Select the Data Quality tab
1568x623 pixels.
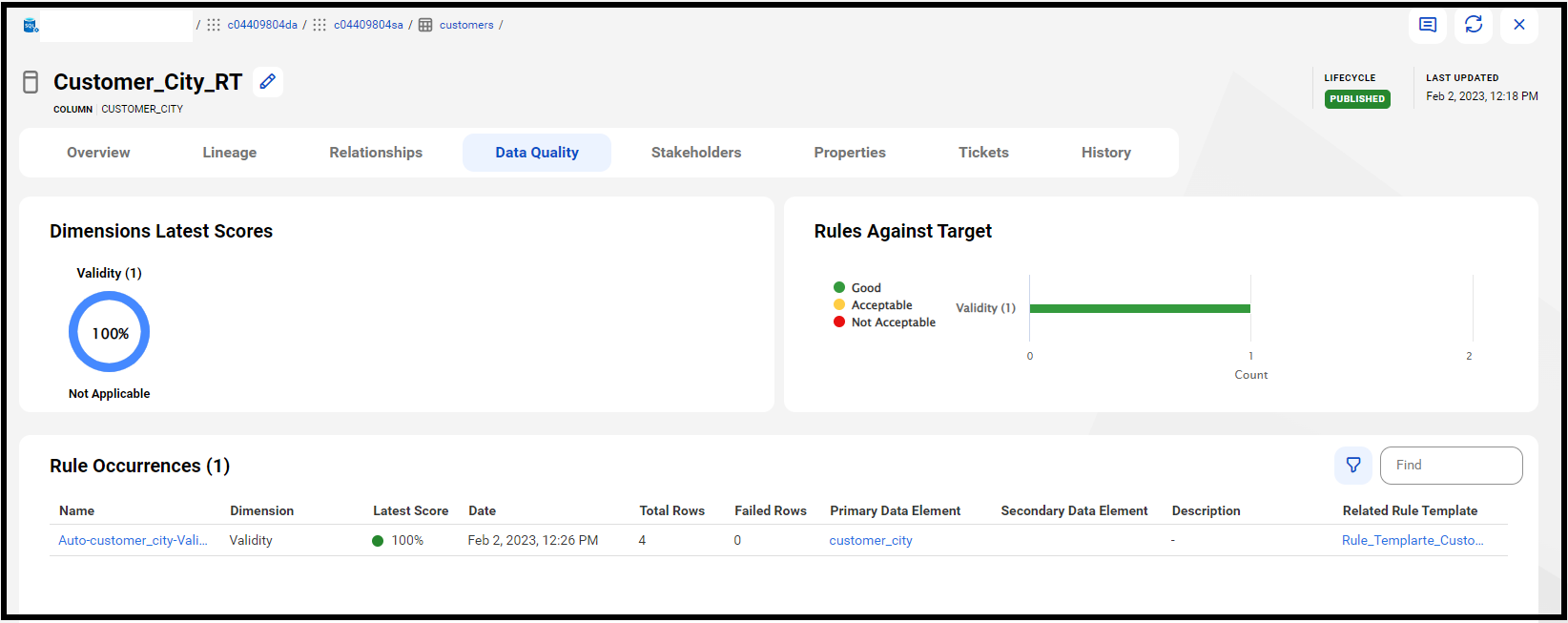(537, 153)
